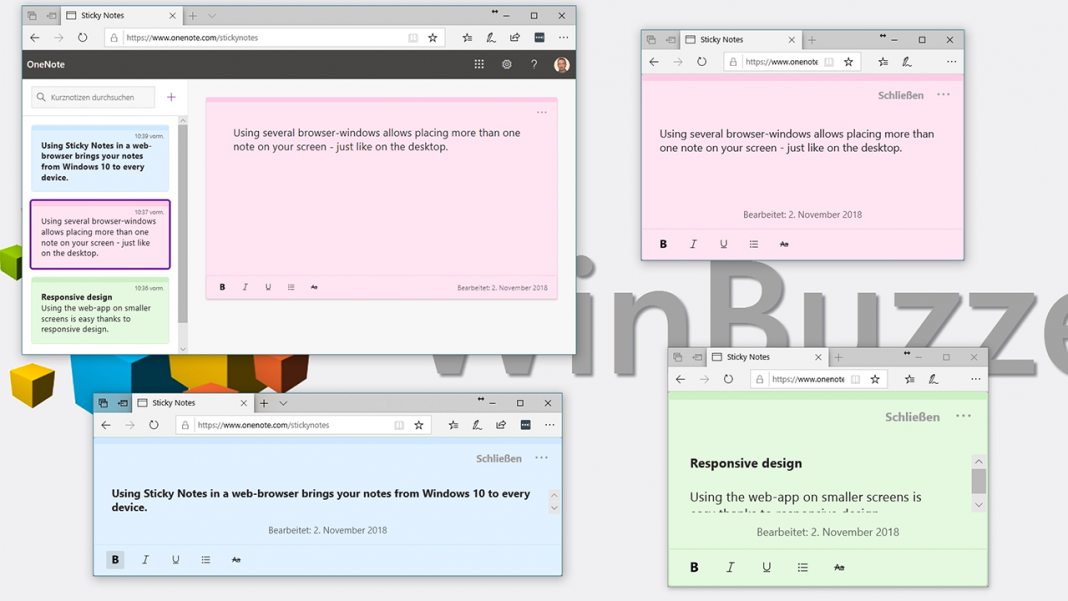Toggle underline in the main OneNote window note
Screen dimensions: 1068x601
click(268, 287)
